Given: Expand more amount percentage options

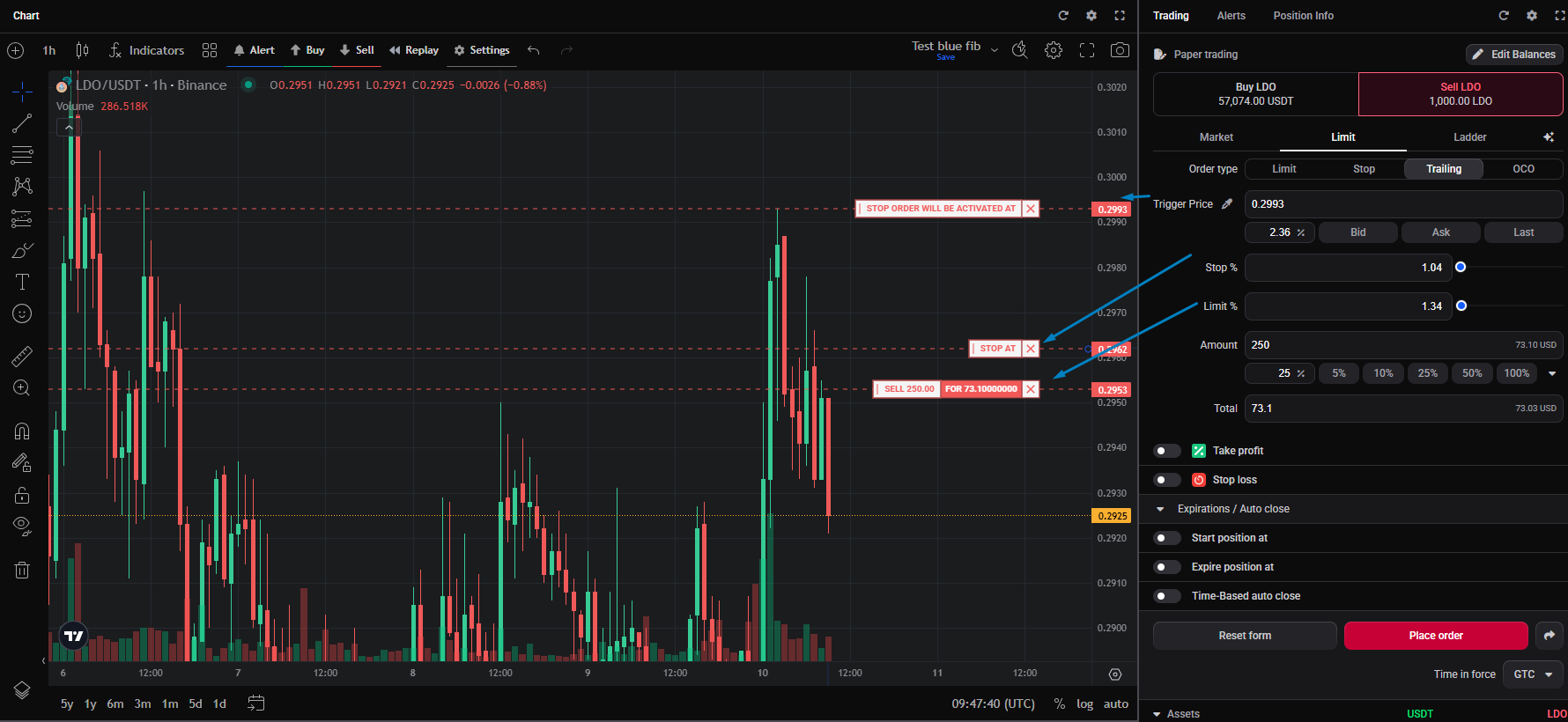Looking at the screenshot, I should 1552,373.
